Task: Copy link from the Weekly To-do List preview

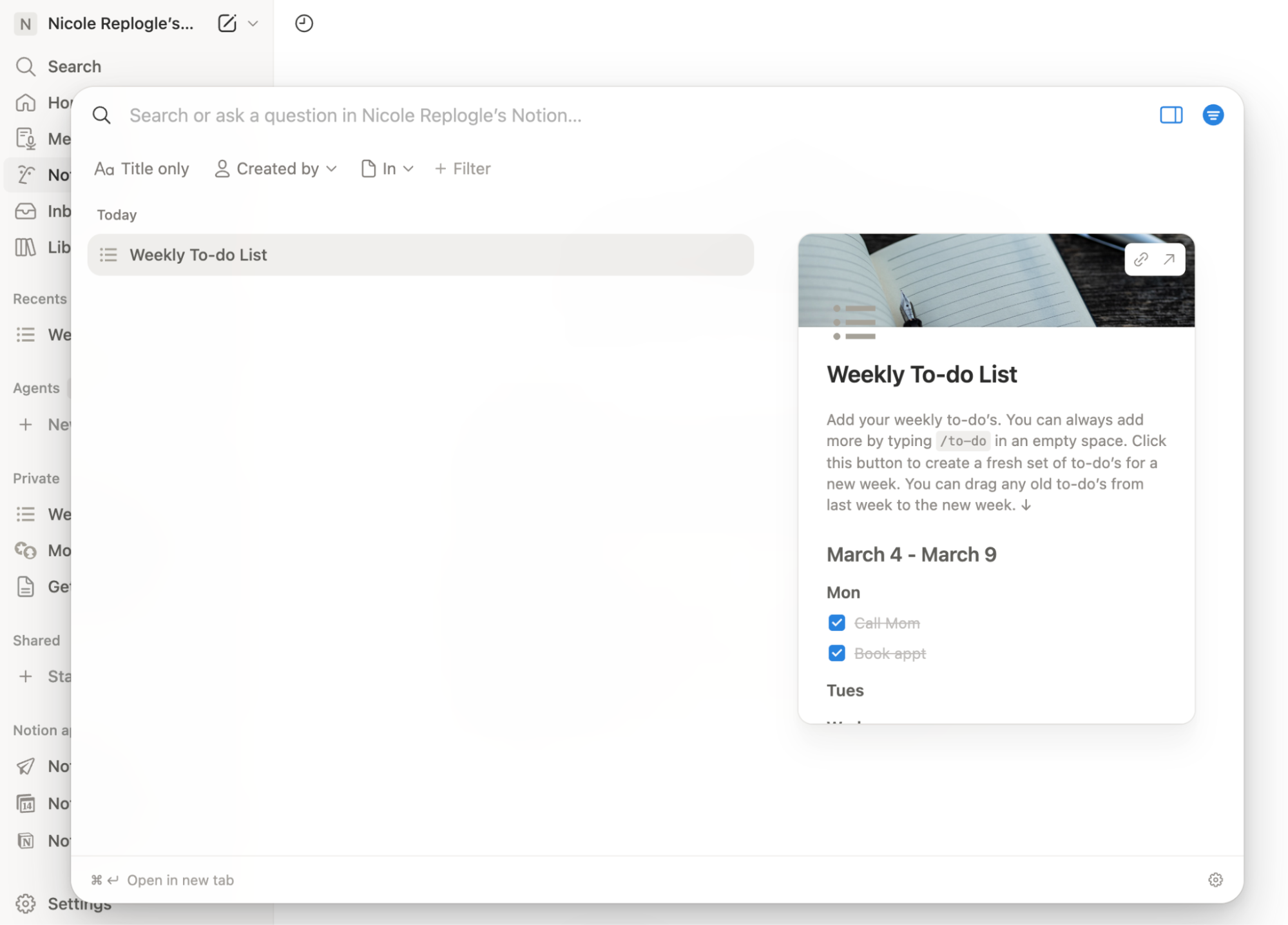Action: (x=1141, y=259)
